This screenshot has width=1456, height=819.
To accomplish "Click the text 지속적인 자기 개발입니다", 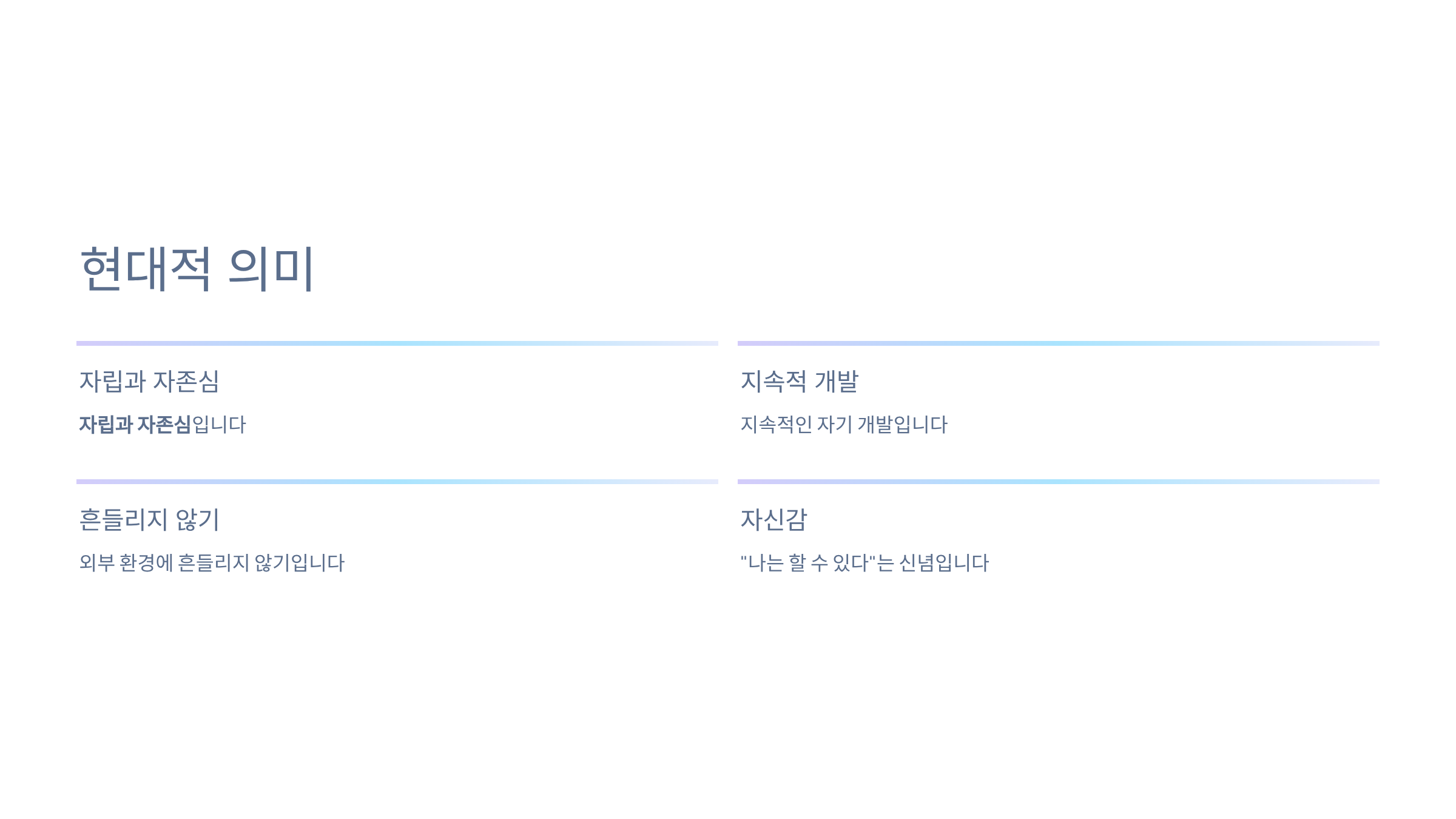I will coord(844,424).
